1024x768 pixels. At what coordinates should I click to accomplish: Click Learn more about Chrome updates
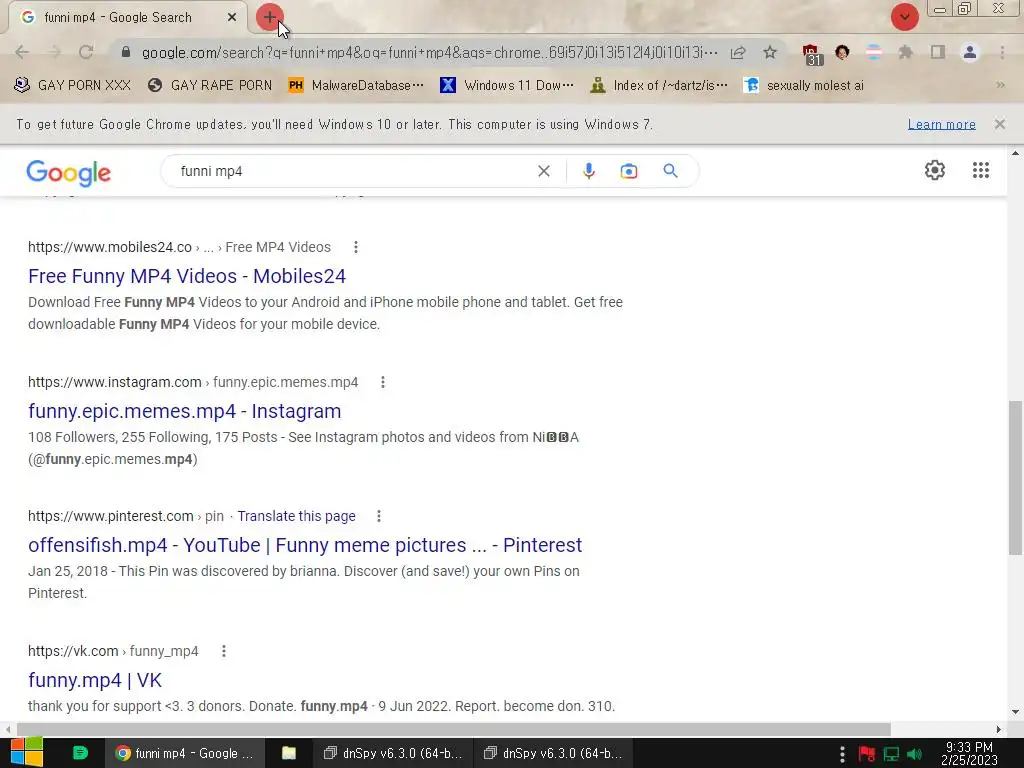[942, 124]
